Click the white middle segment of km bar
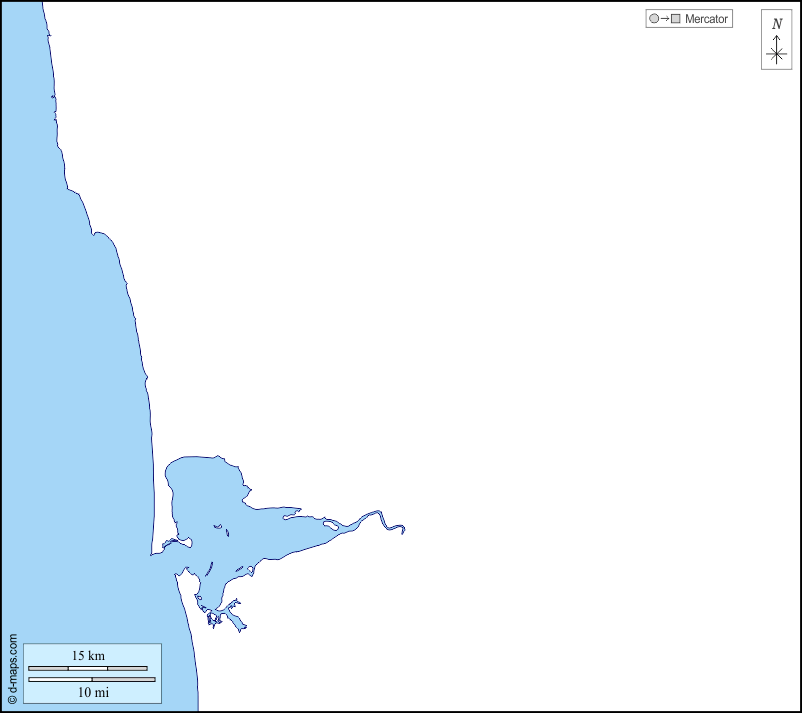 click(x=88, y=668)
